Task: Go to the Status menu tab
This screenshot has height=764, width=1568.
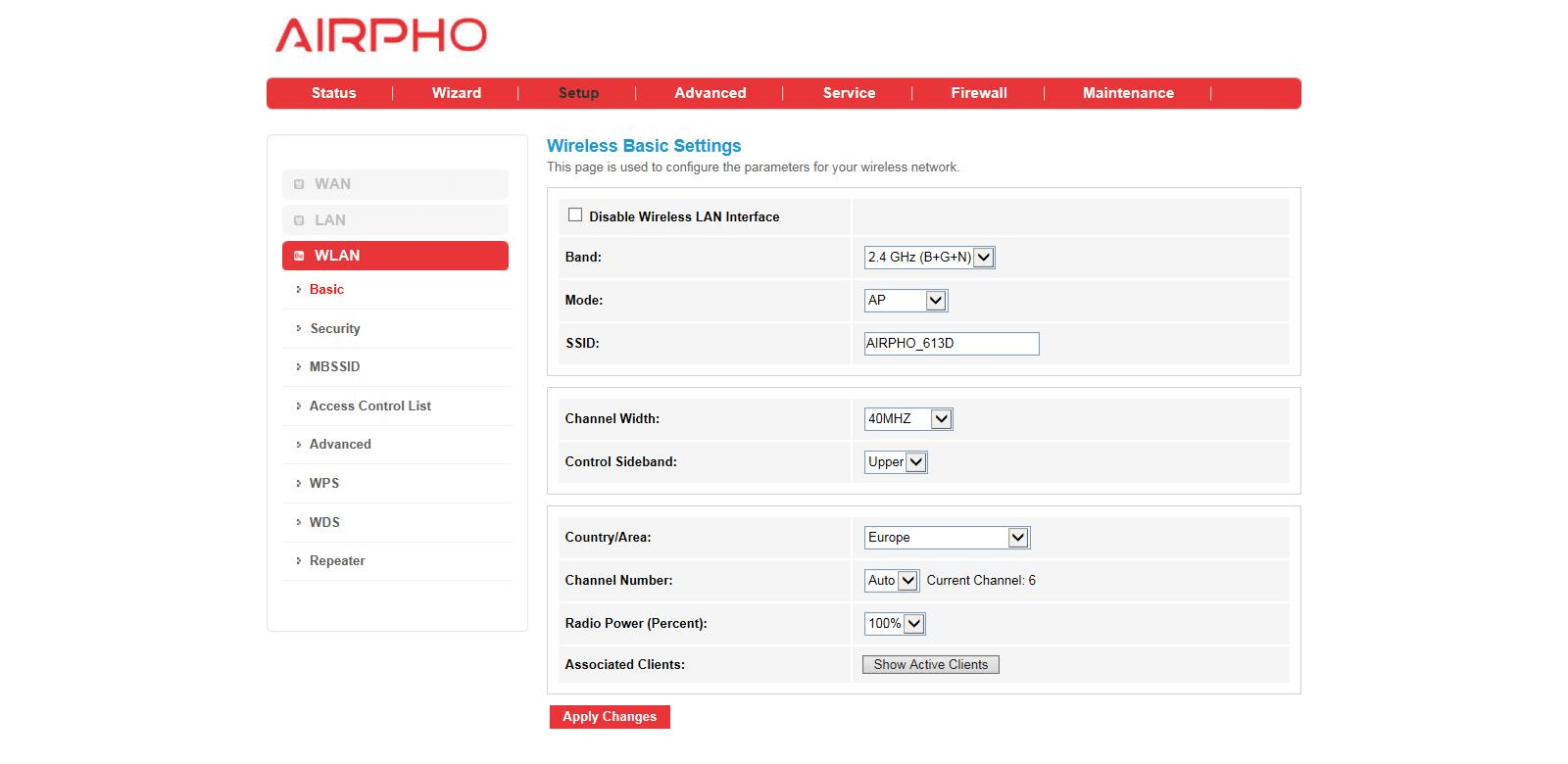Action: [x=333, y=93]
